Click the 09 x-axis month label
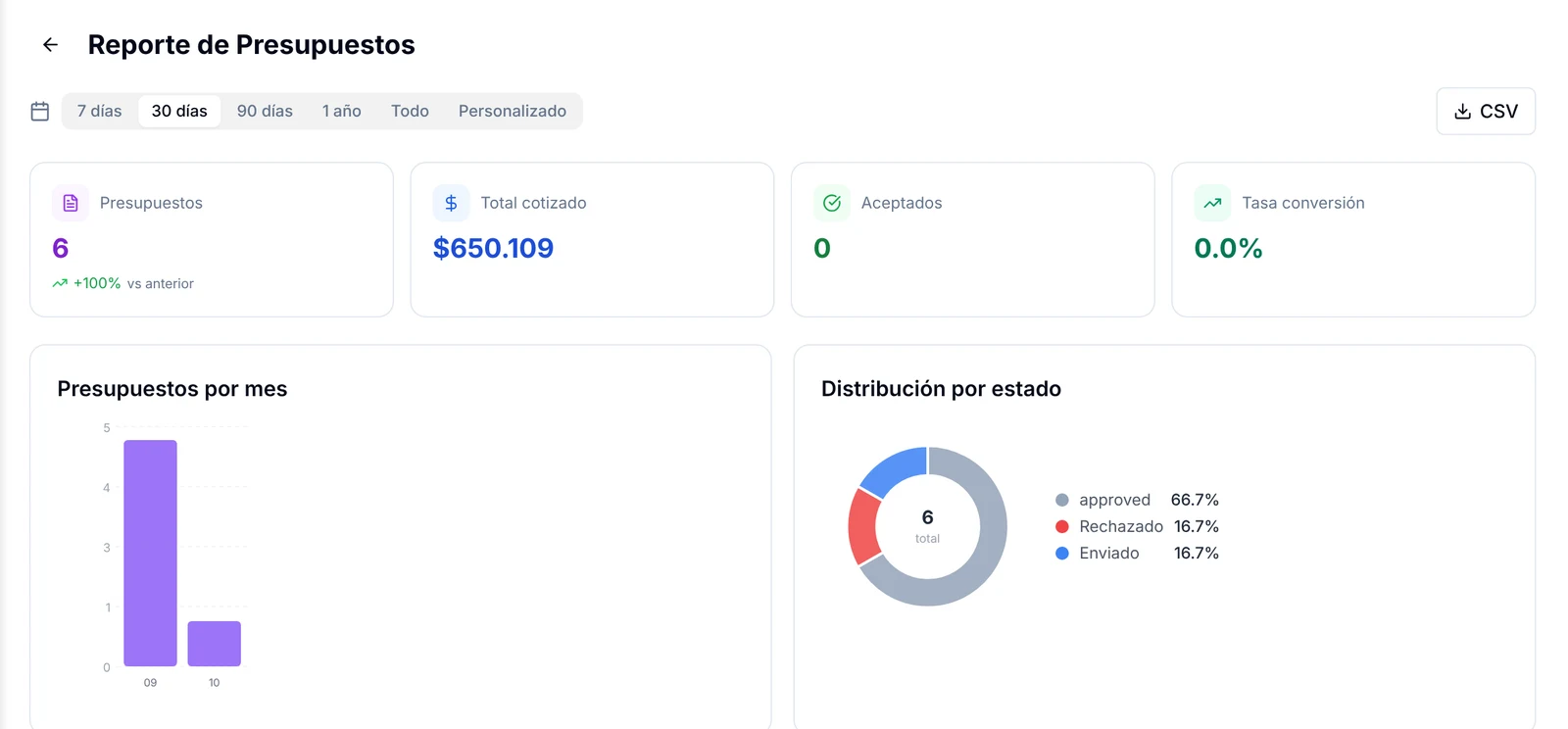Viewport: 1568px width, 729px height. tap(150, 683)
